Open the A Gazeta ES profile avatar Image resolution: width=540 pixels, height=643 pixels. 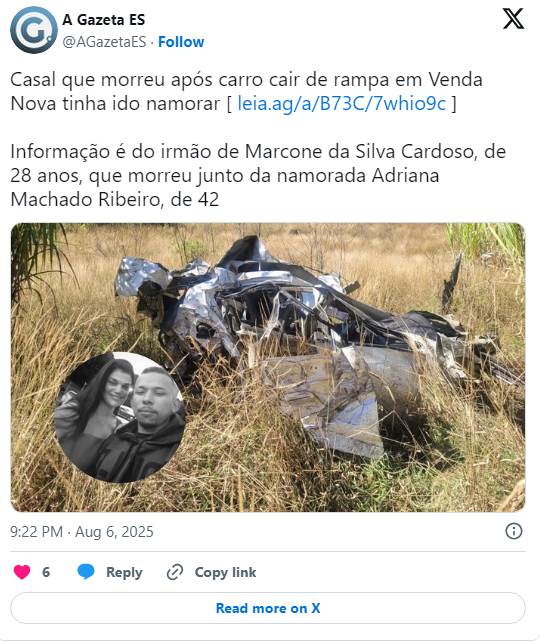34,30
